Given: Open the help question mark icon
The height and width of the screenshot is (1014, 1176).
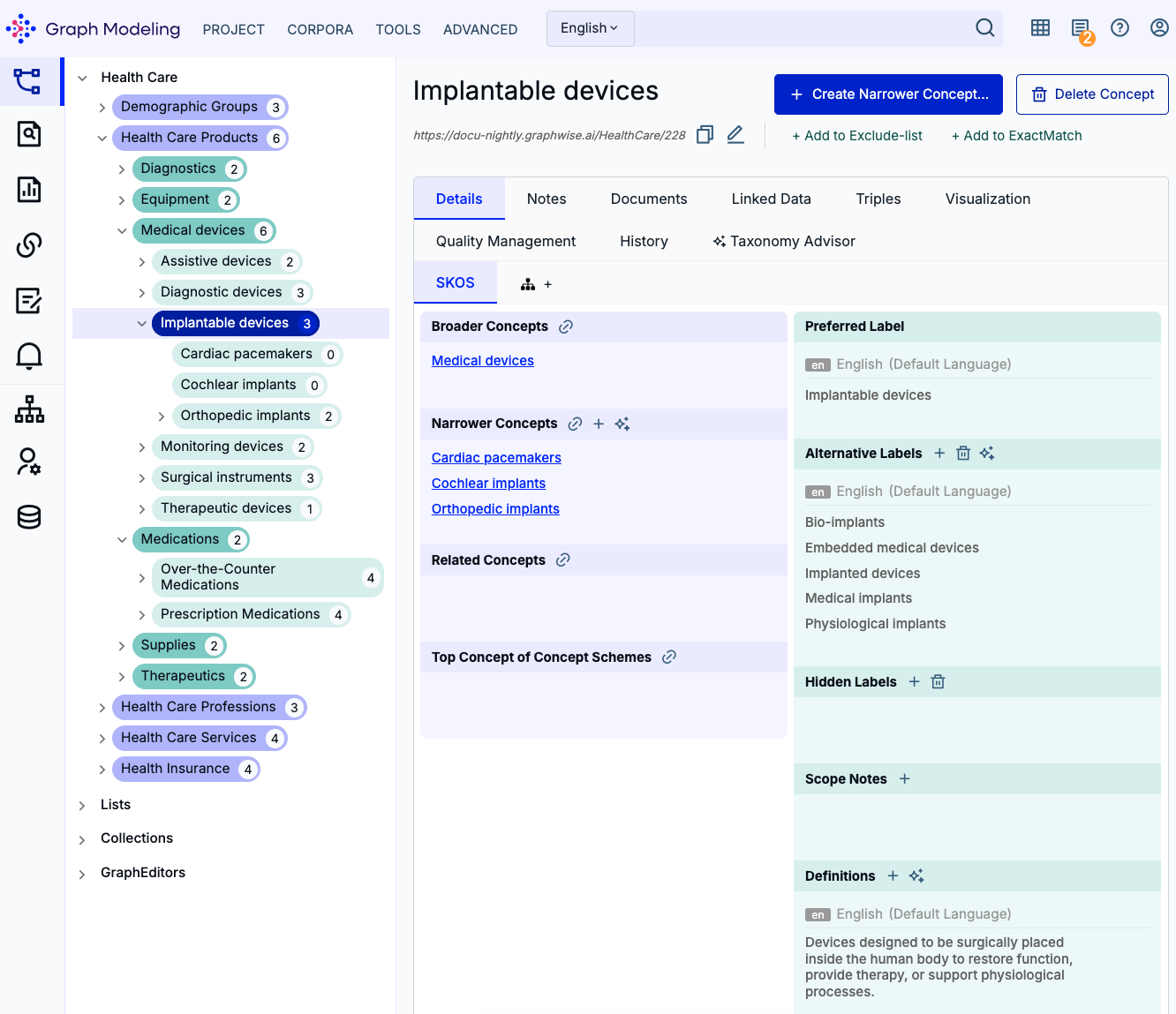Looking at the screenshot, I should click(1119, 28).
